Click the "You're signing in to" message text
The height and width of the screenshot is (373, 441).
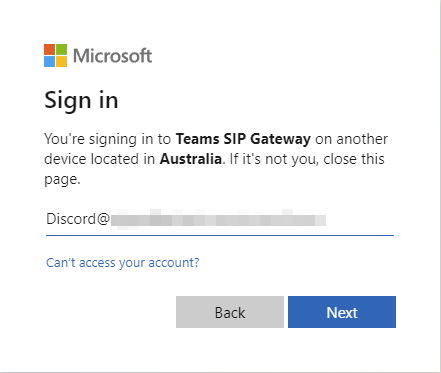pos(108,139)
